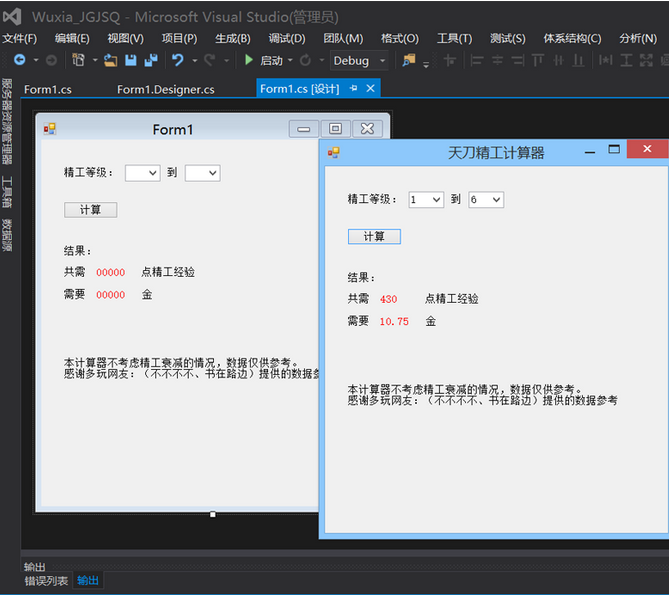Open the starting level dropdown showing 1
669x595 pixels.
click(x=426, y=200)
